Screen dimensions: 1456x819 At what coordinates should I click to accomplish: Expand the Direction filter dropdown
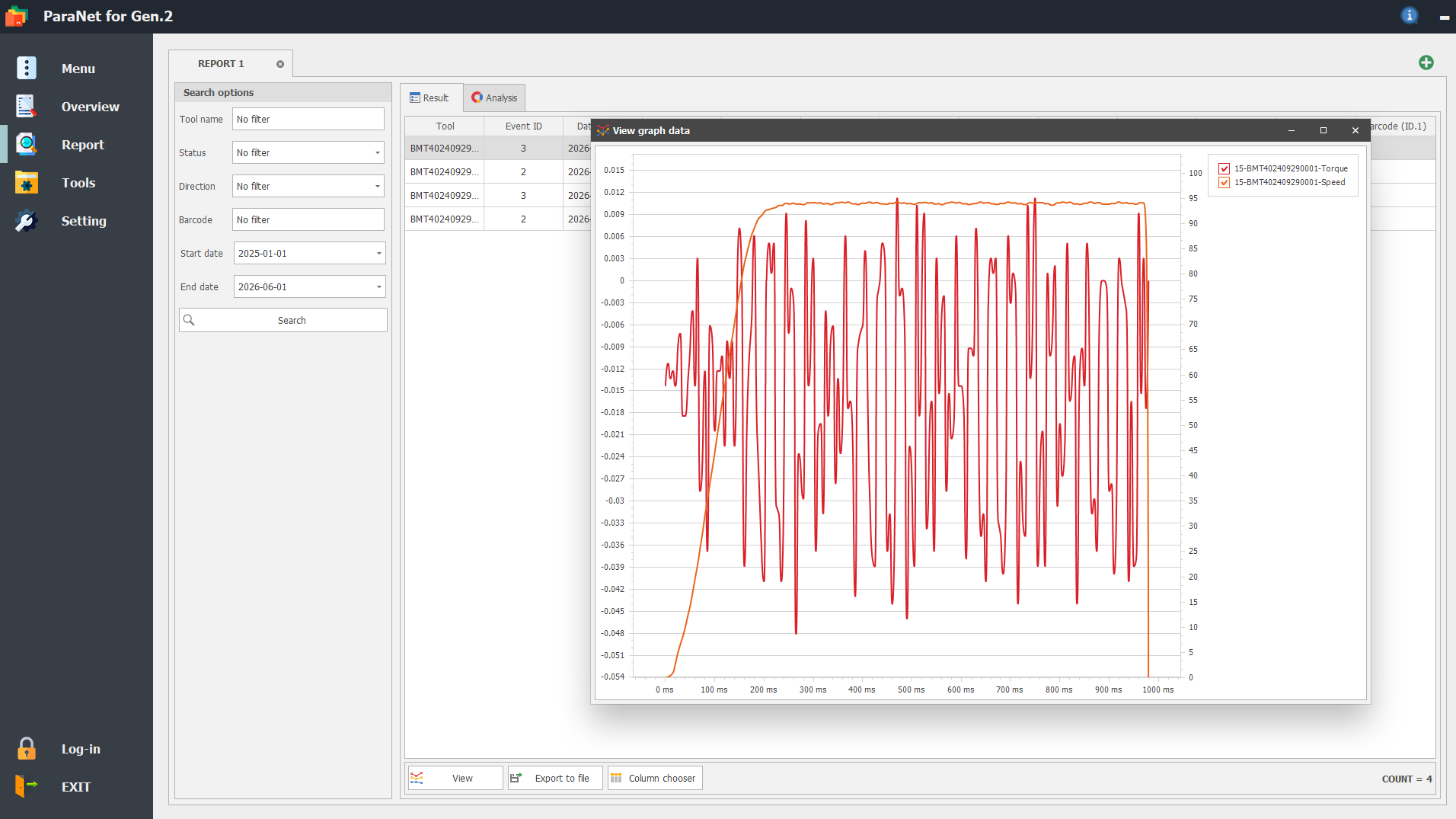pos(378,186)
